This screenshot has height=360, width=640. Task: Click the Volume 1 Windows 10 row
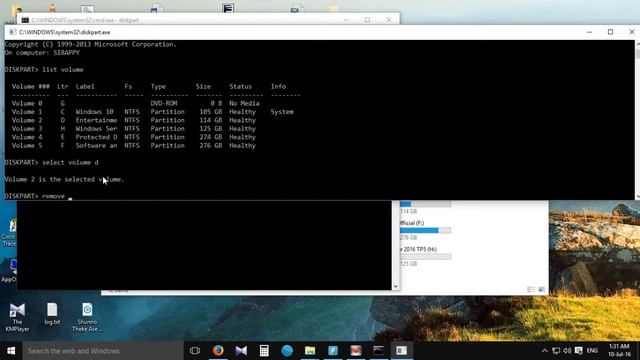click(x=152, y=112)
